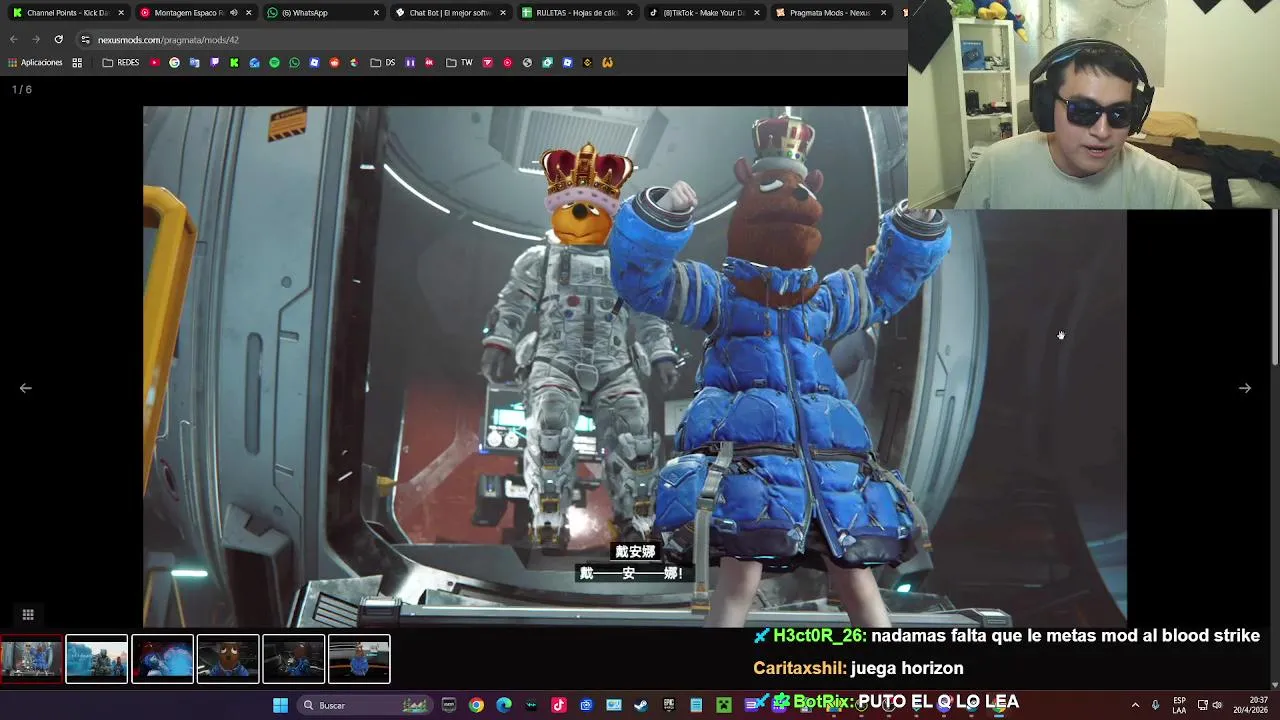Select the third gallery thumbnail
This screenshot has width=1280, height=720.
[162, 659]
